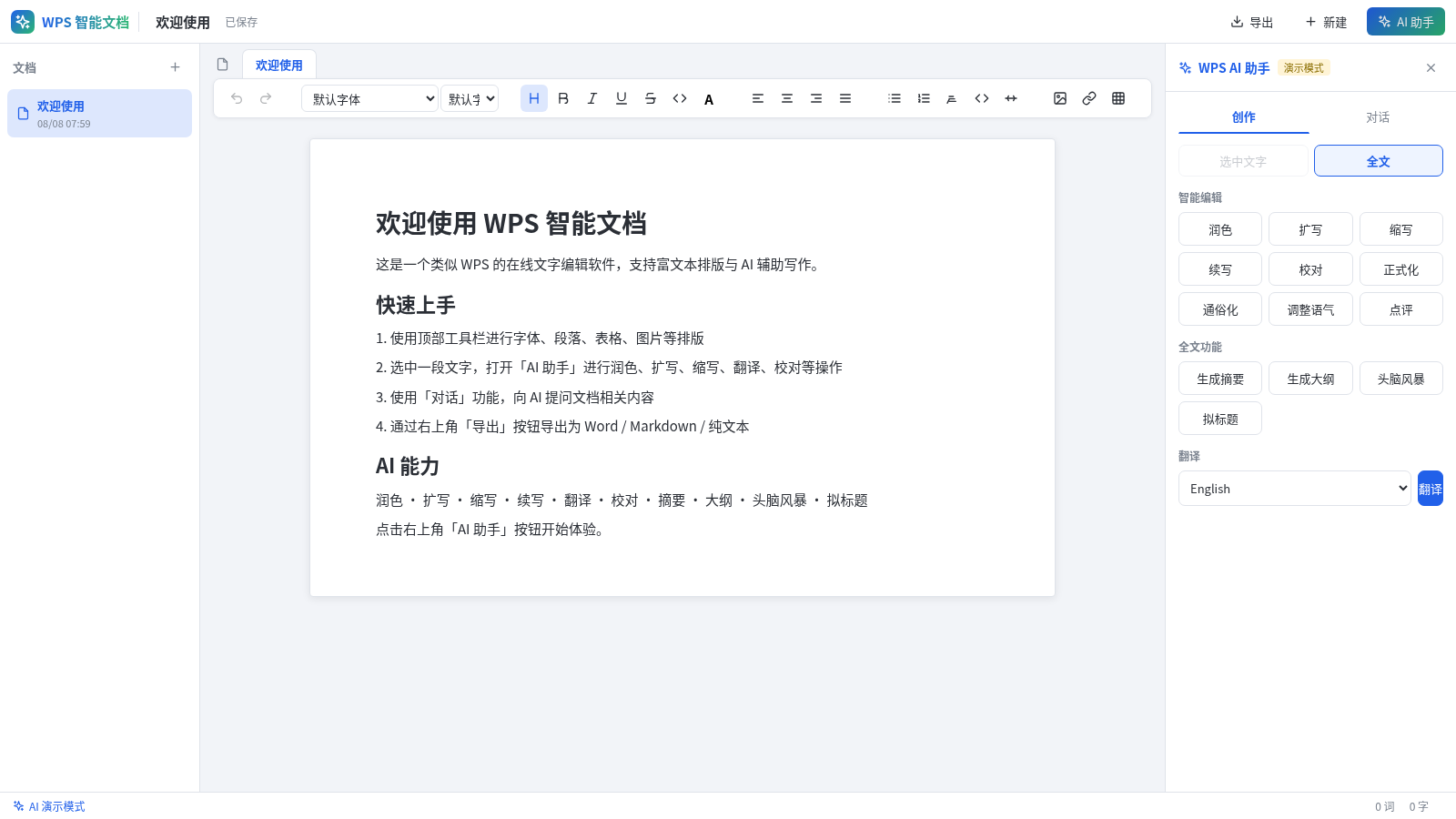Select the 选中文字 scope option

pyautogui.click(x=1243, y=161)
